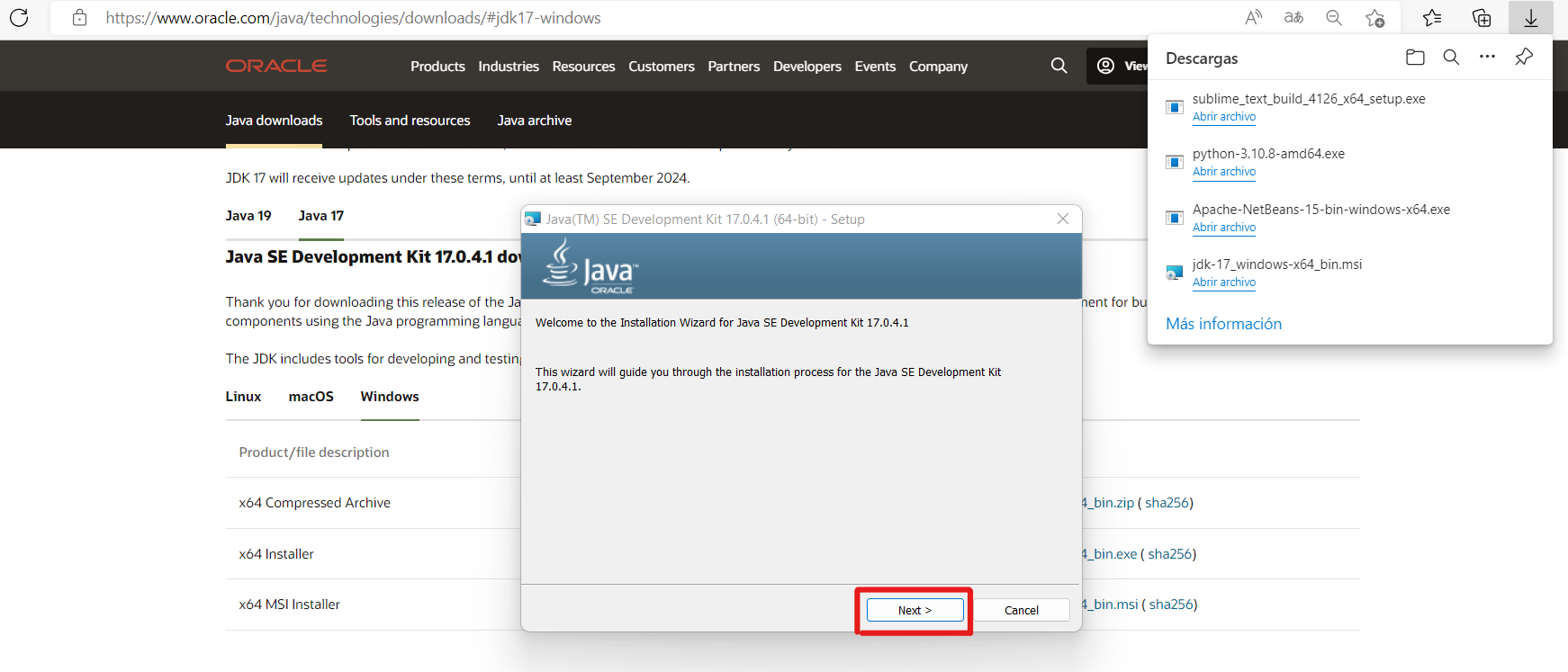
Task: Open the read aloud icon in address bar
Action: coord(1253,17)
